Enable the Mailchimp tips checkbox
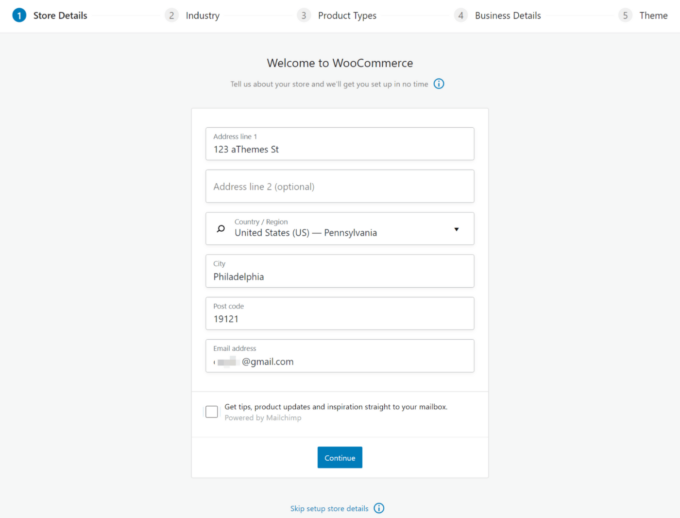This screenshot has height=518, width=680. [x=212, y=411]
